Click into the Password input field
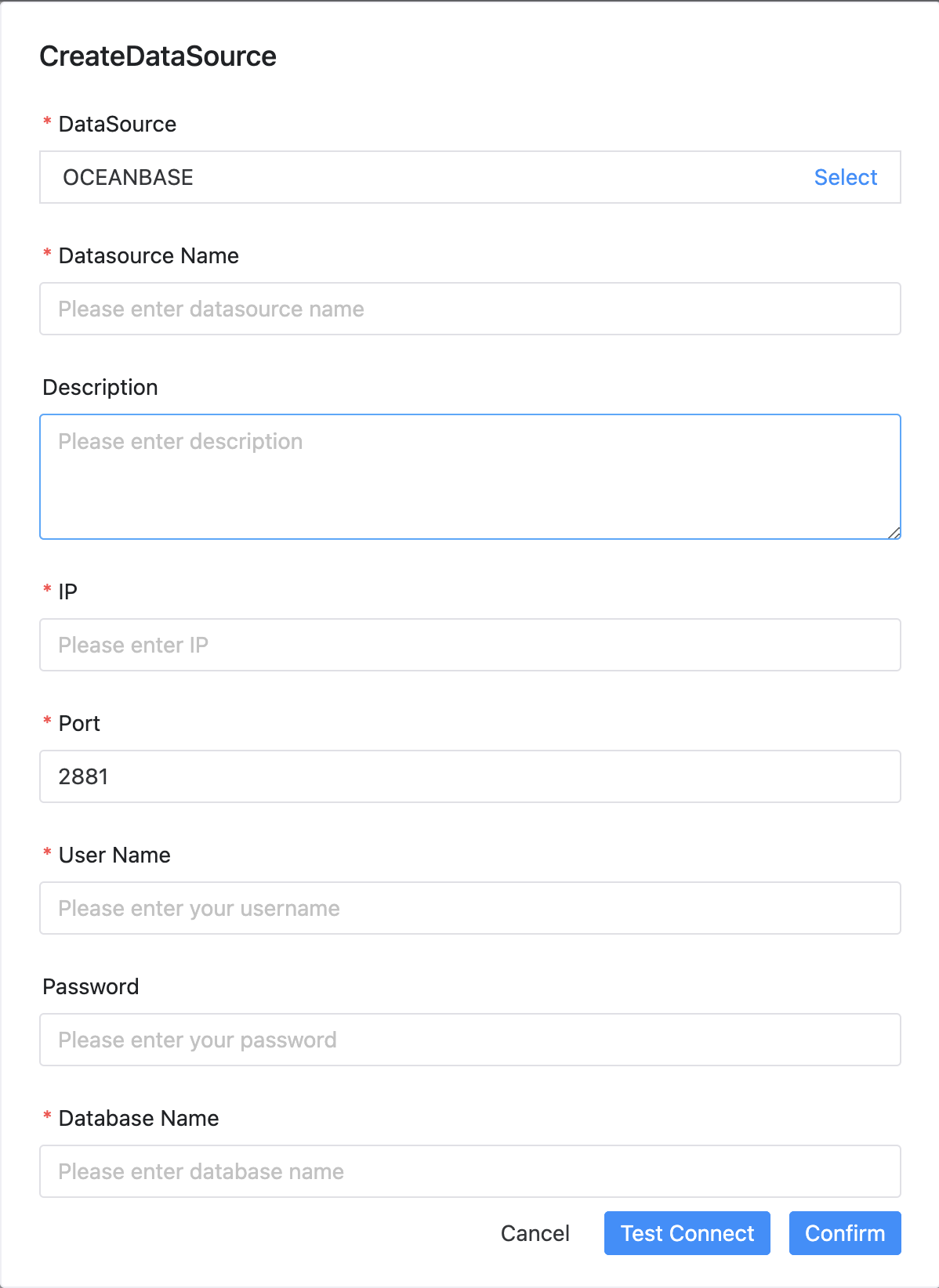This screenshot has width=939, height=1288. click(x=469, y=1040)
